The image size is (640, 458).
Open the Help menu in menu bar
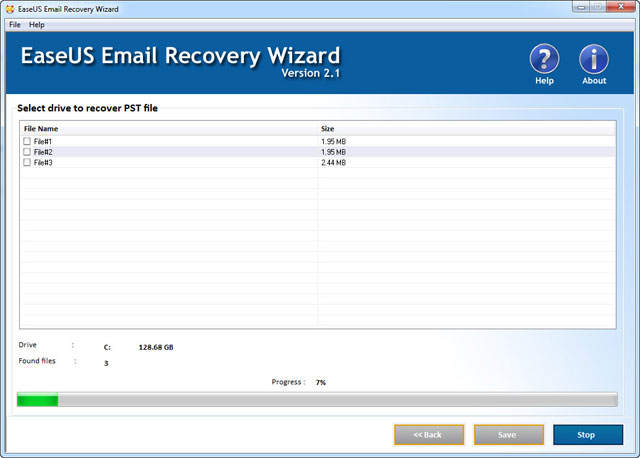[x=37, y=25]
